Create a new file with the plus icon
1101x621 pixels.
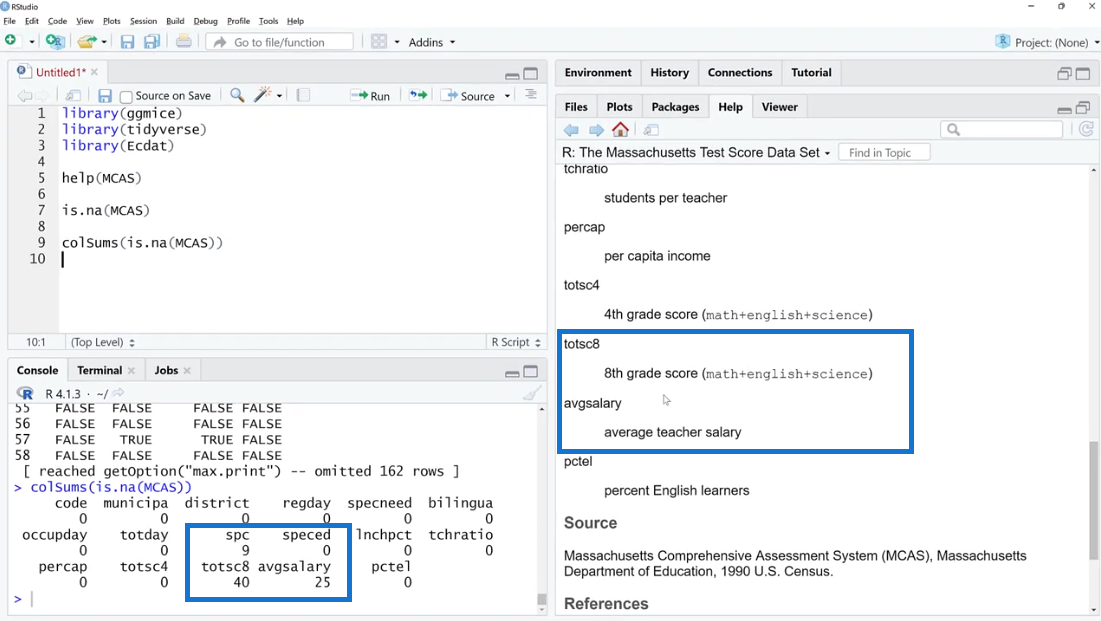(11, 41)
